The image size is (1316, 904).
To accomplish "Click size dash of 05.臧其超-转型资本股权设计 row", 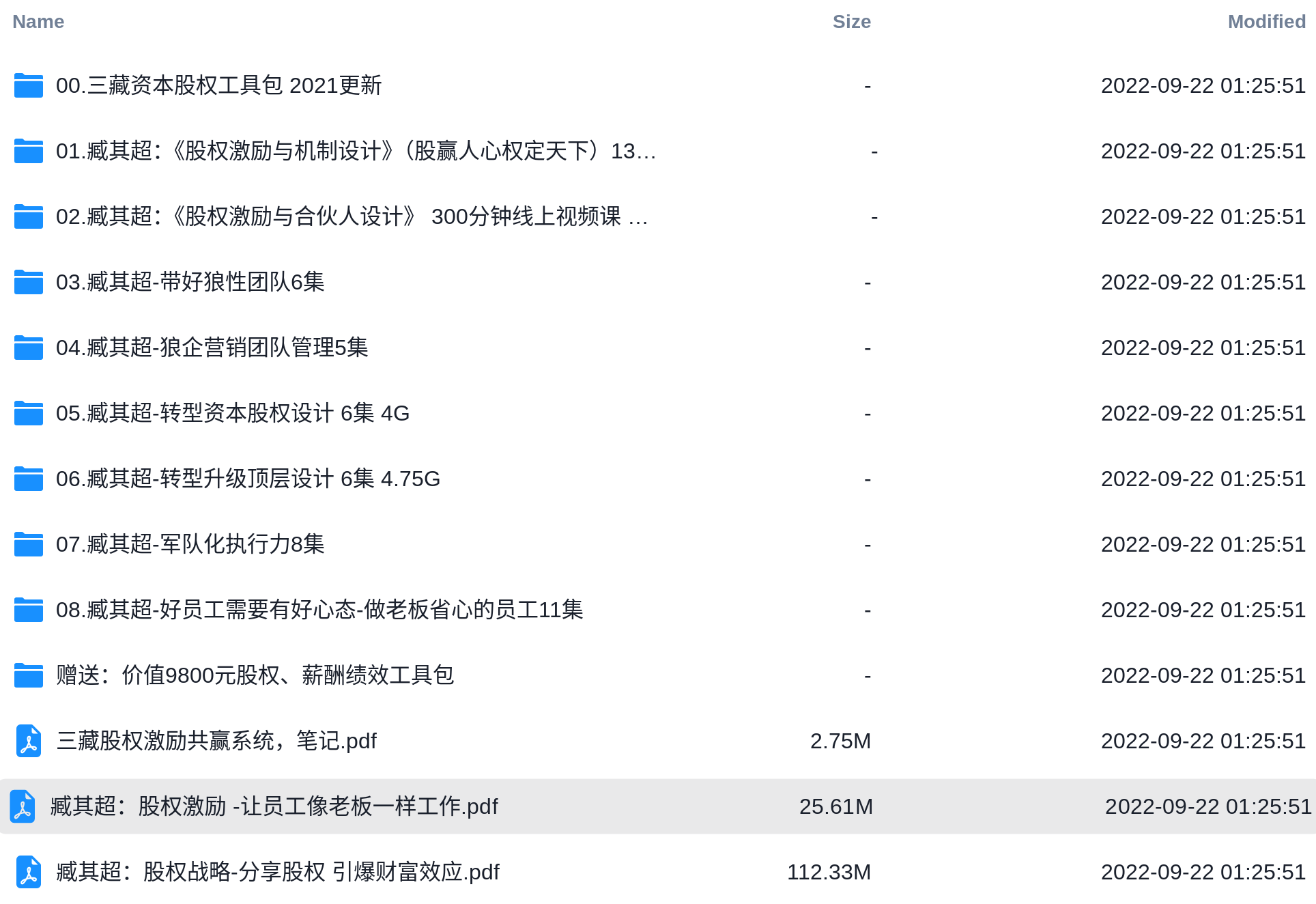I will pos(868,414).
